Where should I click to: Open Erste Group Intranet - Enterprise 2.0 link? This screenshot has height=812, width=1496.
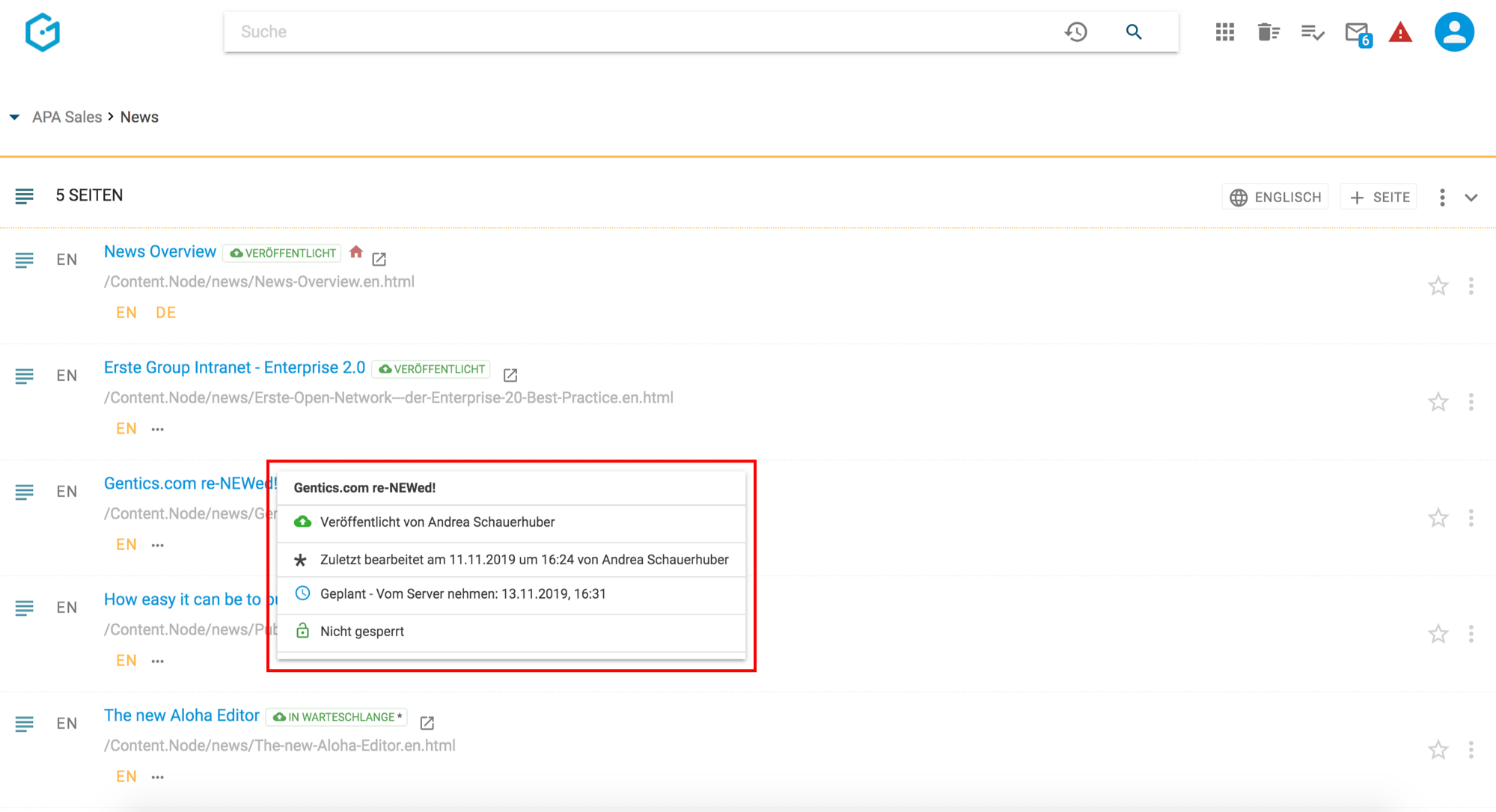pos(234,367)
